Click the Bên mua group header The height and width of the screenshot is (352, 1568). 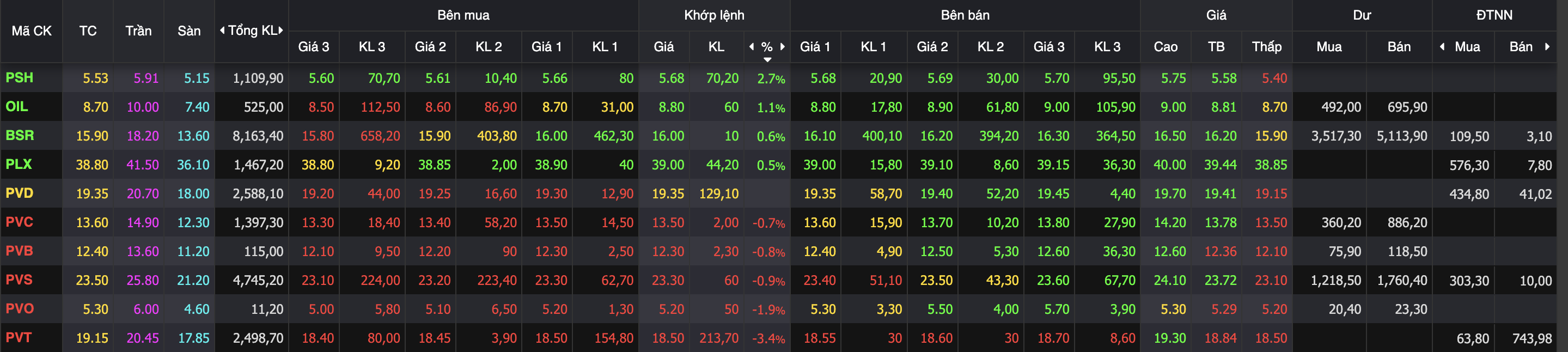coord(463,15)
